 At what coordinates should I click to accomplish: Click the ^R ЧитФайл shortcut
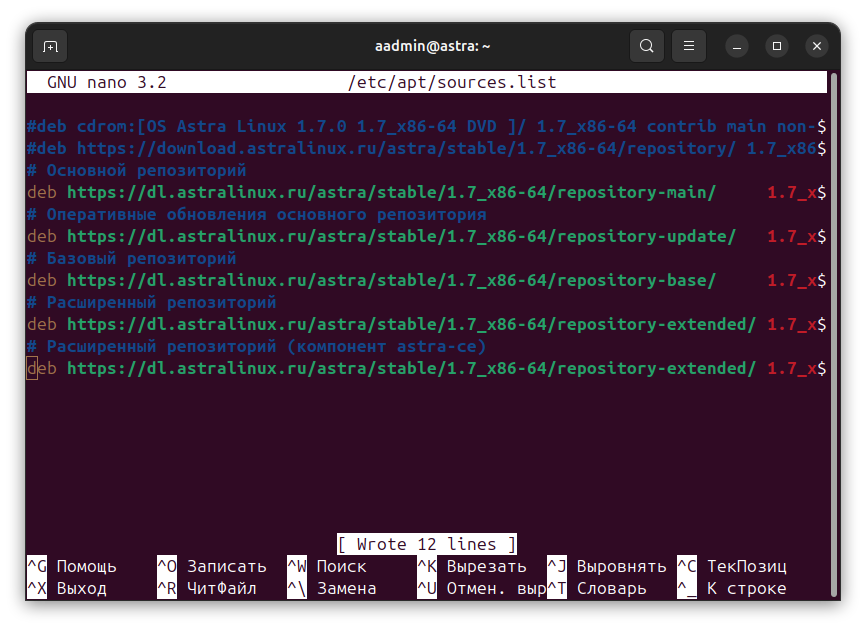pos(207,589)
